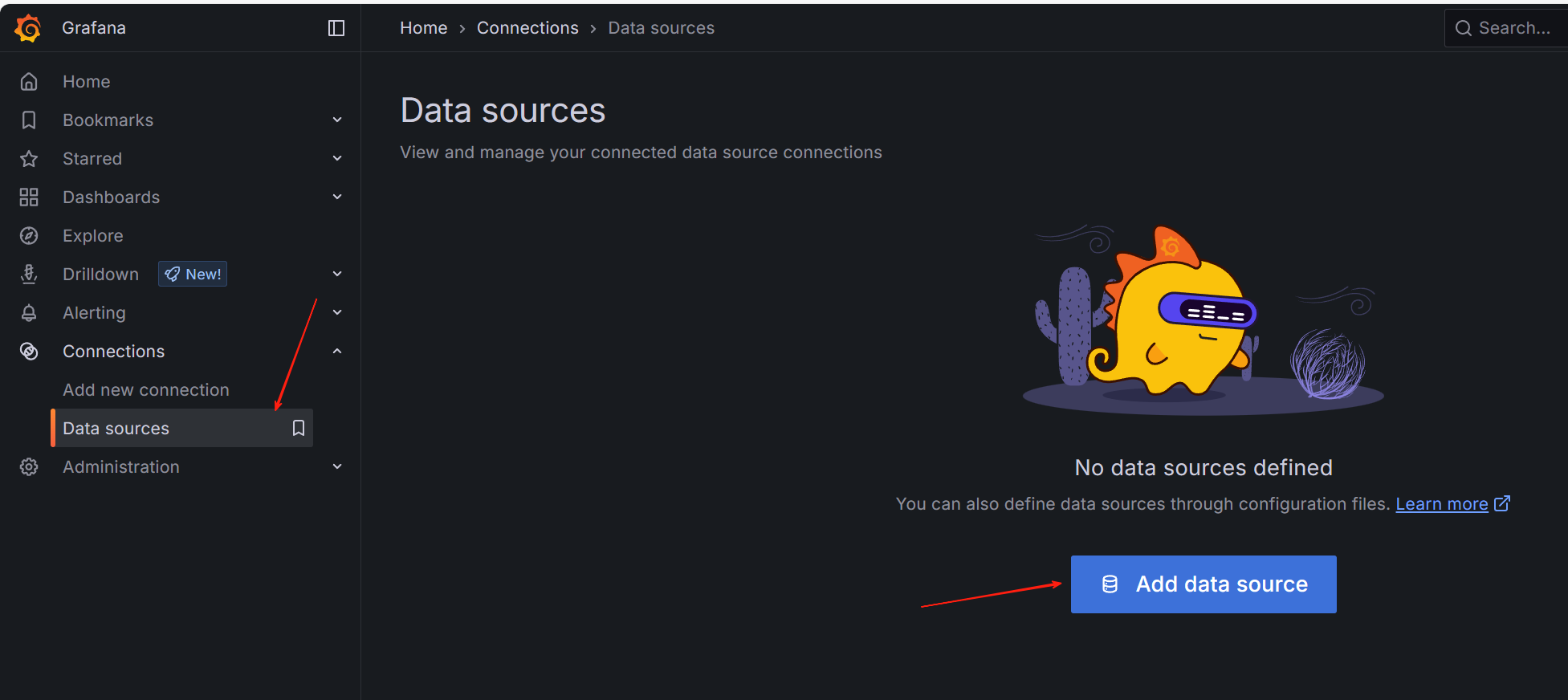
Task: Open Drilldown in the sidebar menu
Action: tap(101, 275)
